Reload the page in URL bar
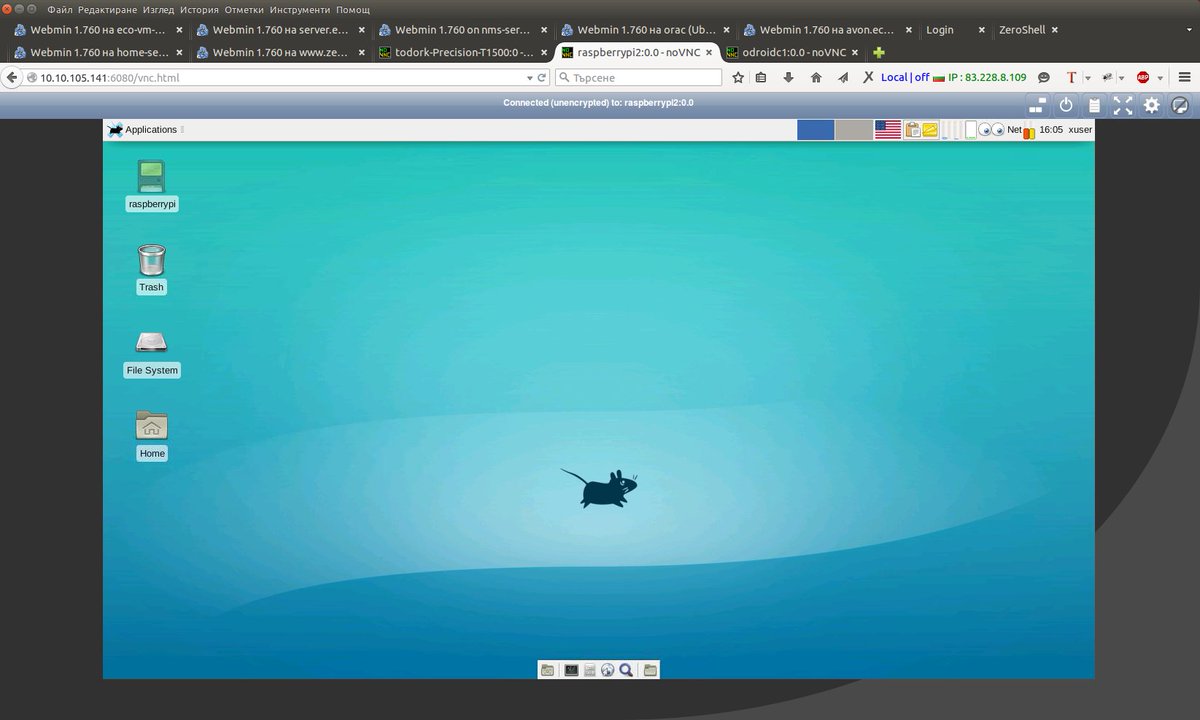Image resolution: width=1200 pixels, height=720 pixels. 542,77
